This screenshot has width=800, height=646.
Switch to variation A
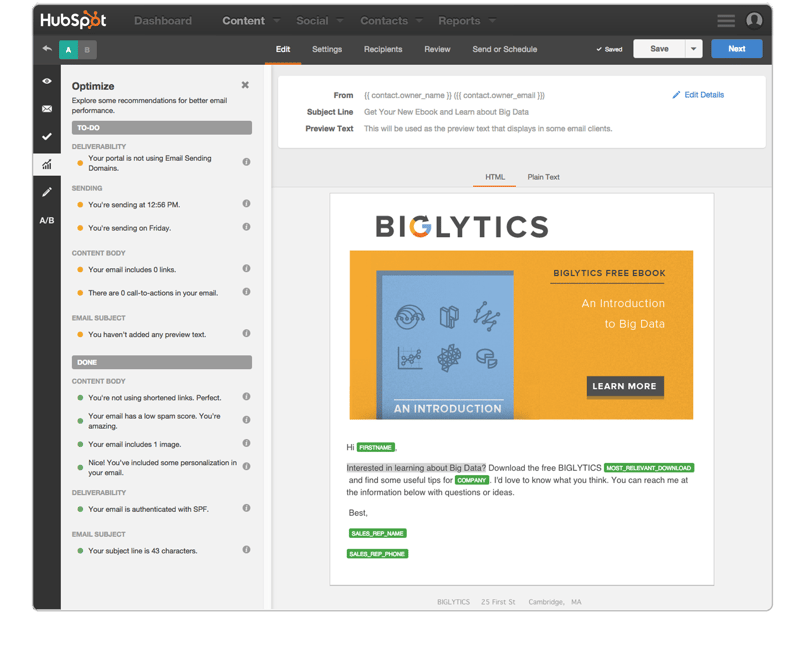pyautogui.click(x=68, y=49)
